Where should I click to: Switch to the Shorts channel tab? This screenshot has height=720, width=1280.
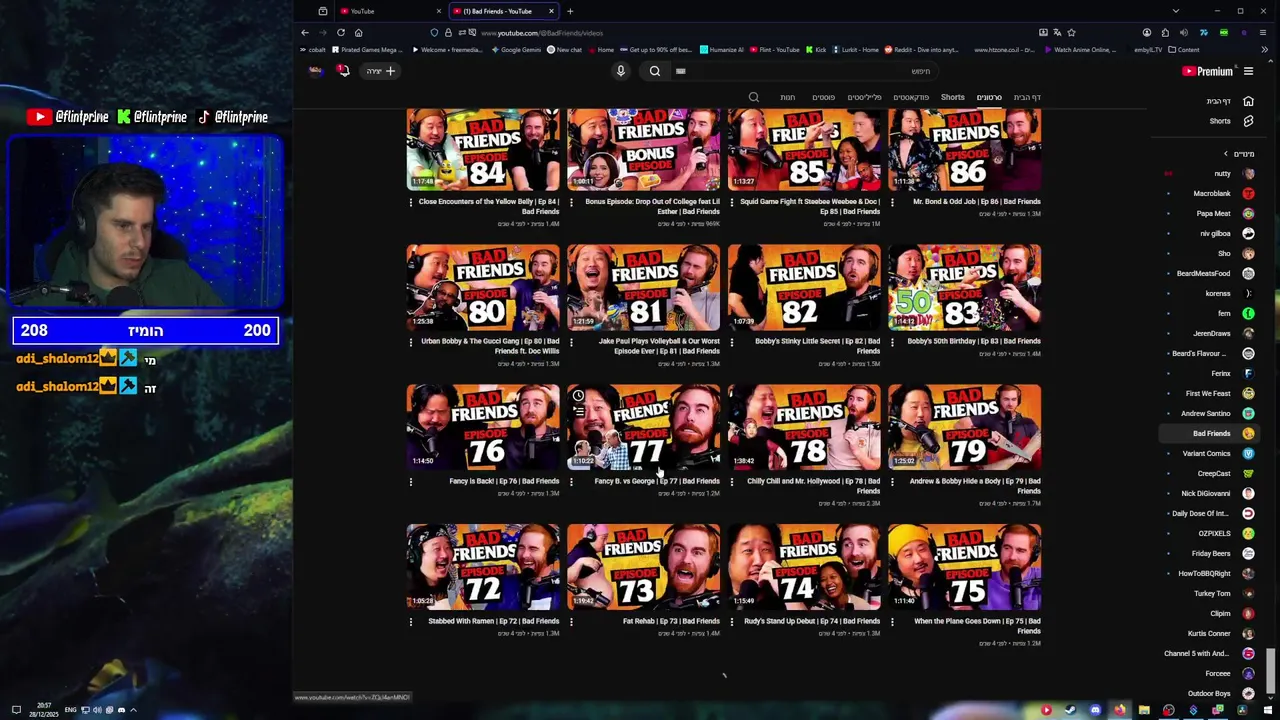click(953, 97)
